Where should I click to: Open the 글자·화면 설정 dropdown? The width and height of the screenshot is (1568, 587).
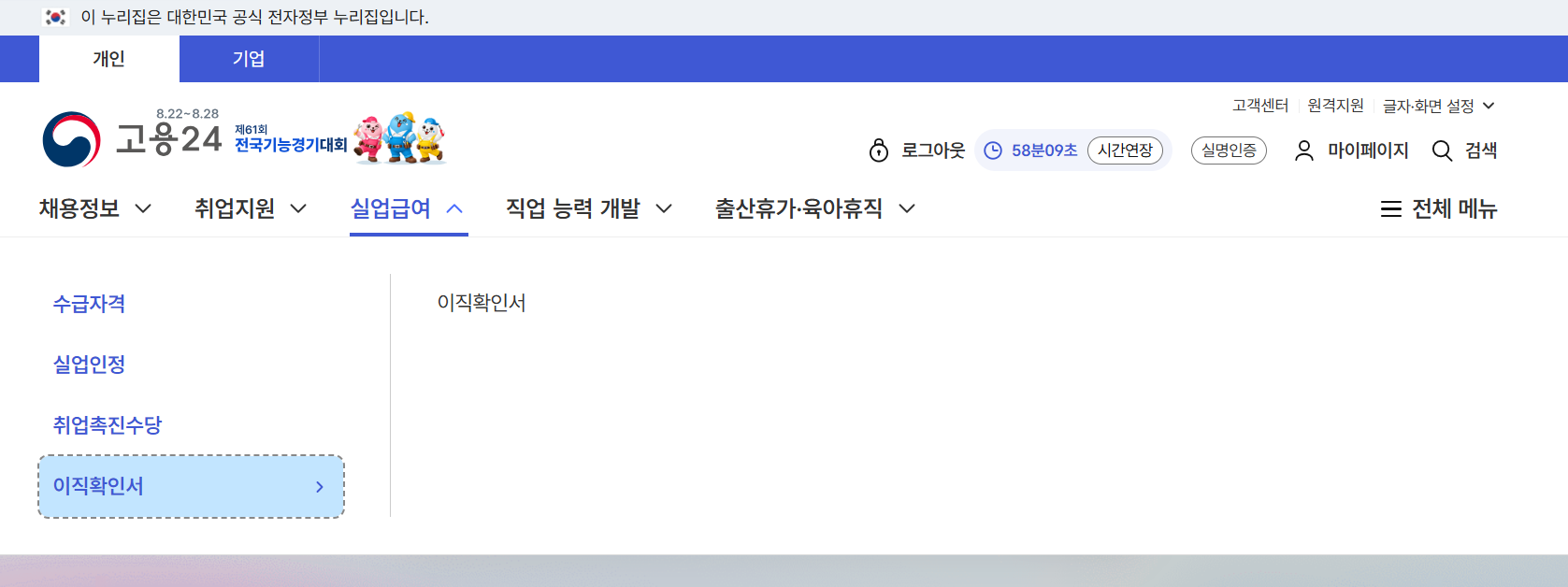click(x=1439, y=107)
